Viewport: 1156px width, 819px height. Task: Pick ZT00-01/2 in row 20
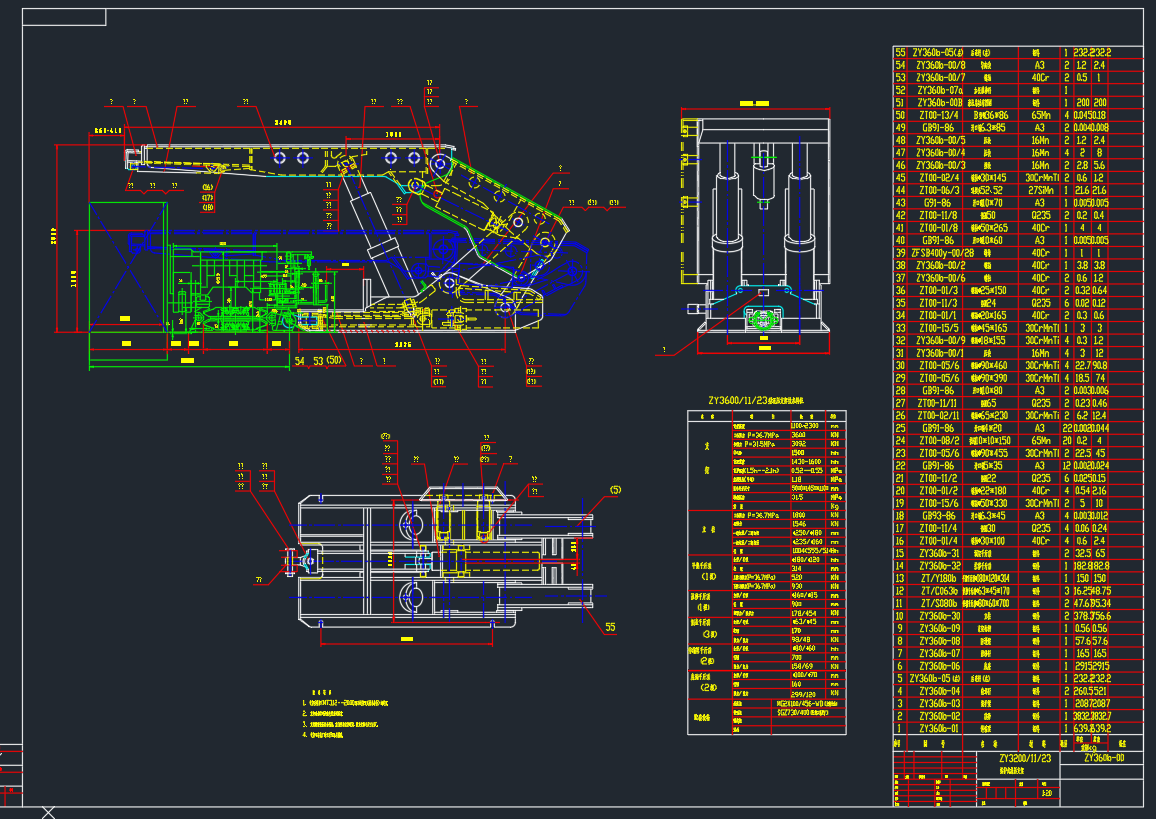pyautogui.click(x=939, y=492)
